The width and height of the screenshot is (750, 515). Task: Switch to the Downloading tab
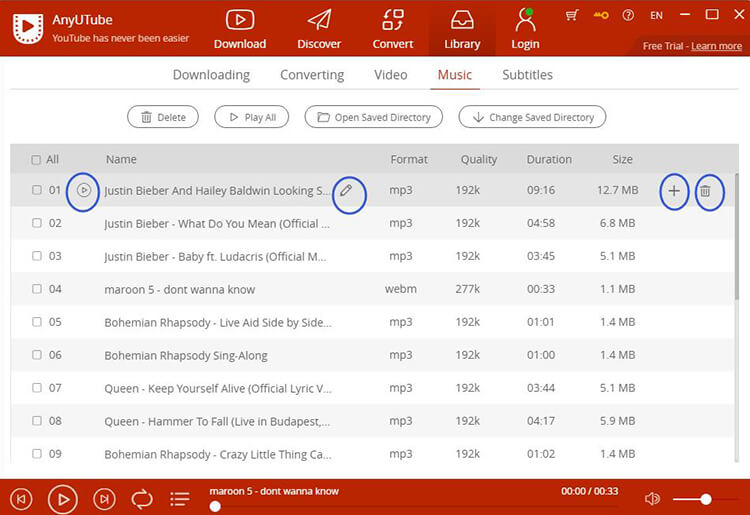(x=211, y=75)
